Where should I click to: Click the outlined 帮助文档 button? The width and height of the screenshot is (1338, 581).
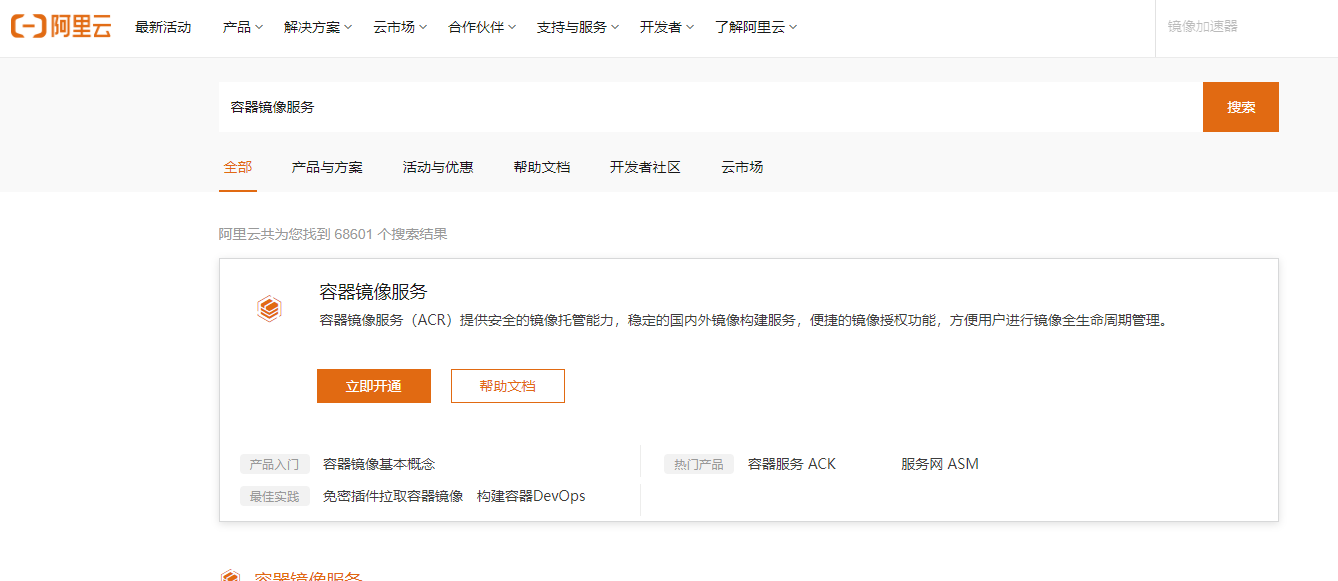508,386
